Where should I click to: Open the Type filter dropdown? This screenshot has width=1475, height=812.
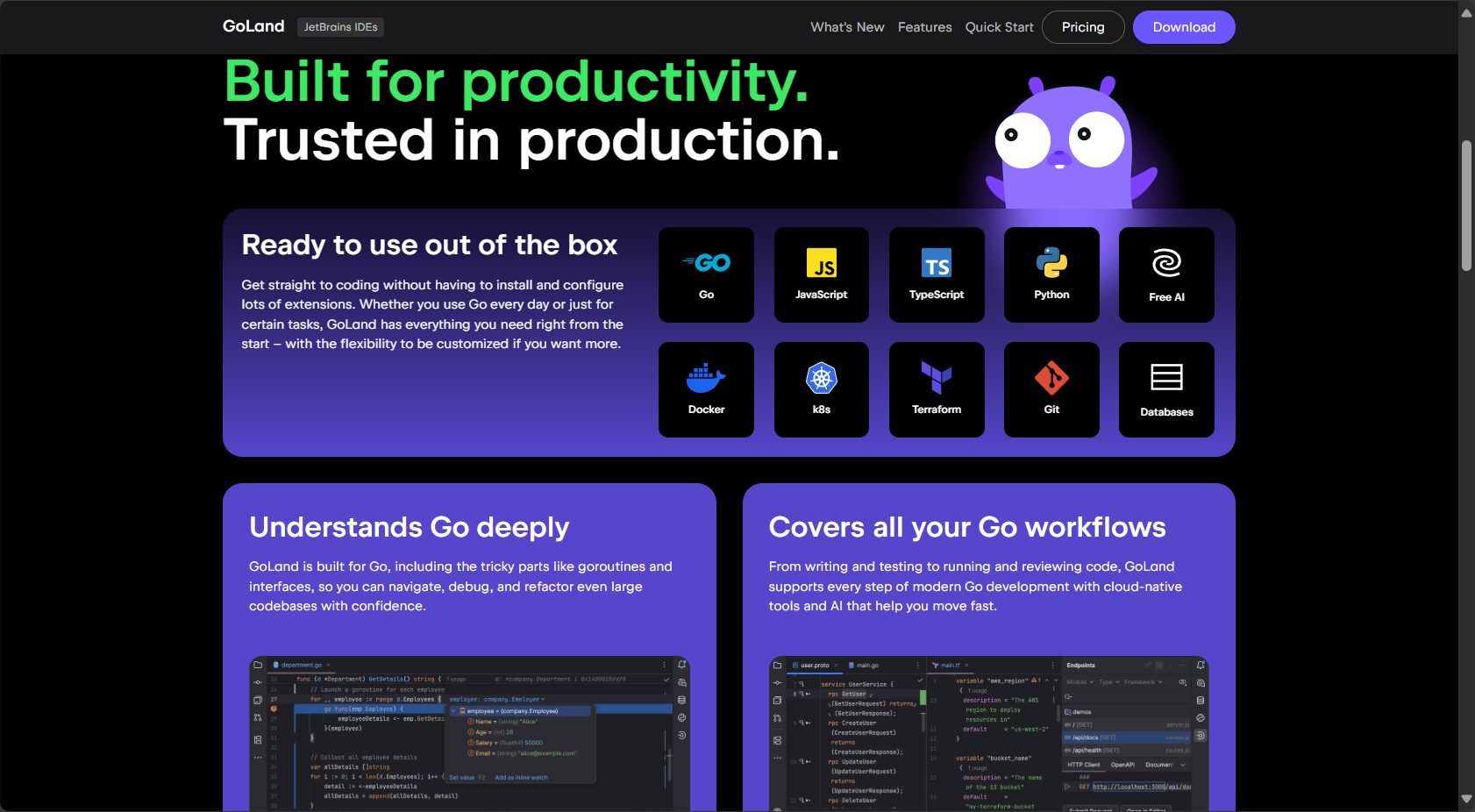click(x=1109, y=682)
